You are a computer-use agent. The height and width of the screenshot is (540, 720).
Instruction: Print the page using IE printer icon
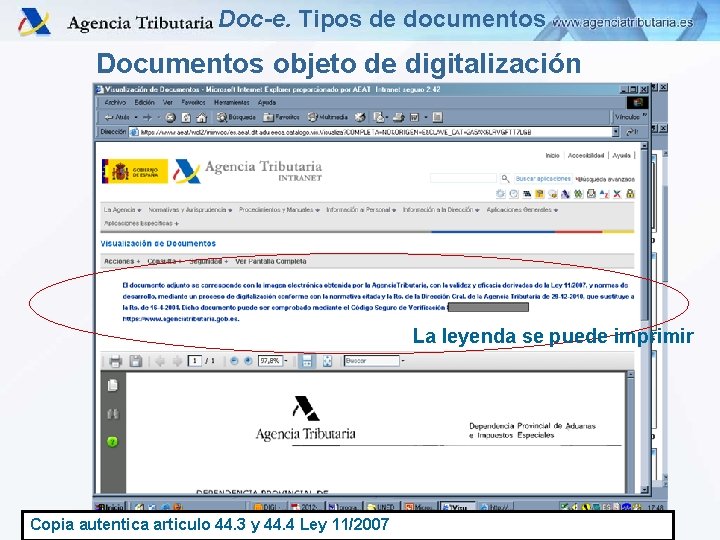click(x=398, y=118)
